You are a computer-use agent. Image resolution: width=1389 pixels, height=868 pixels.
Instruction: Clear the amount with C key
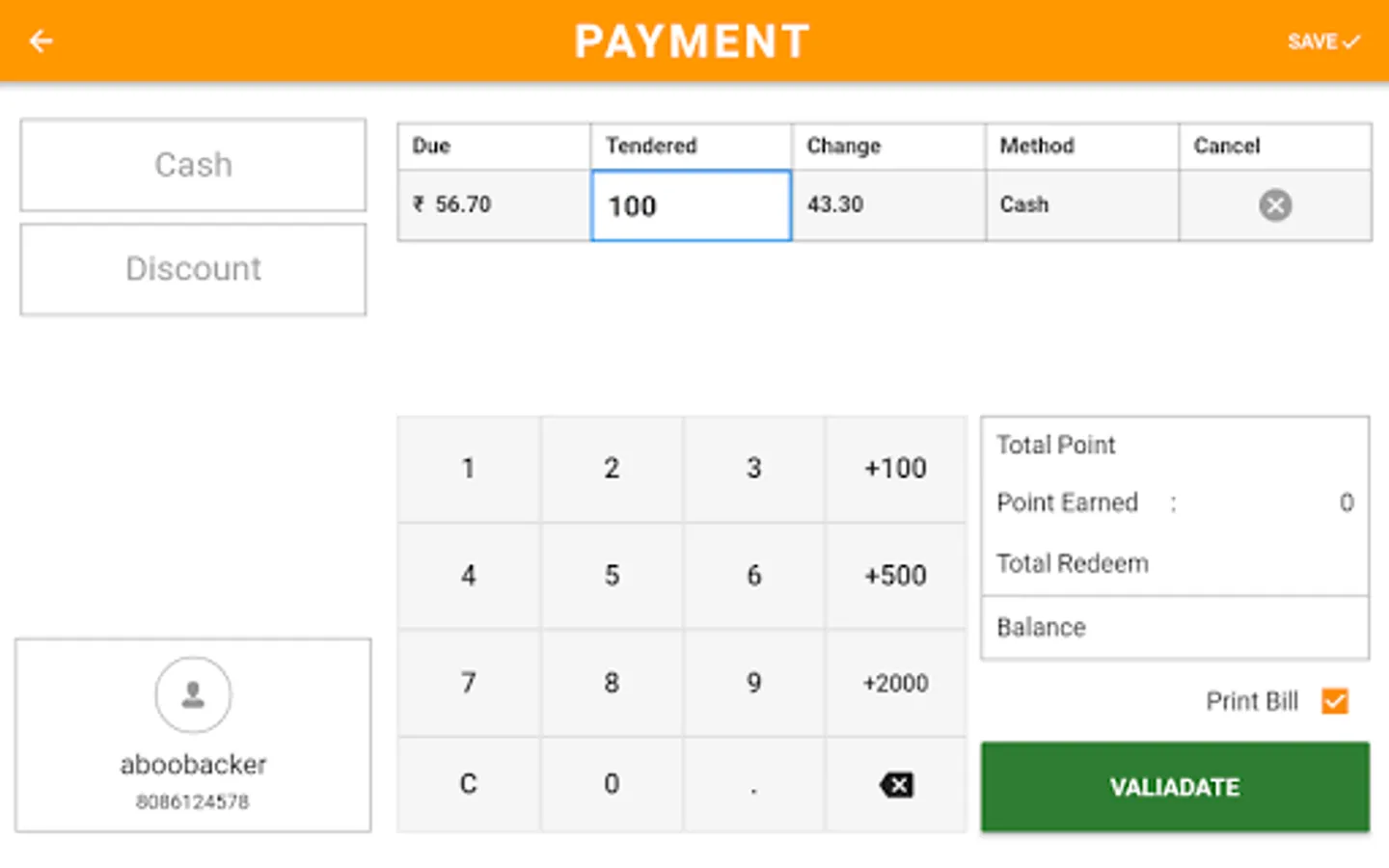point(469,784)
